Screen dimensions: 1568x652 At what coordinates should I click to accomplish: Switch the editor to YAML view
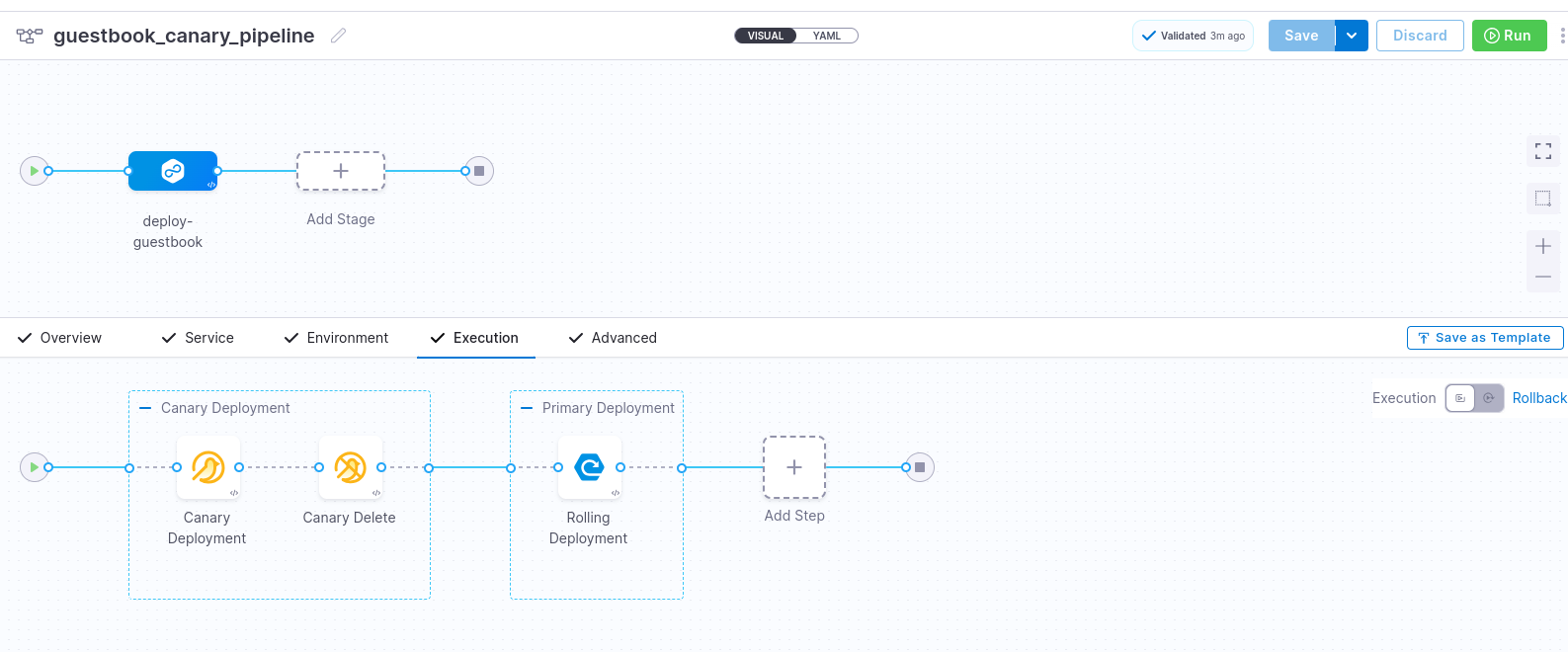tap(826, 36)
